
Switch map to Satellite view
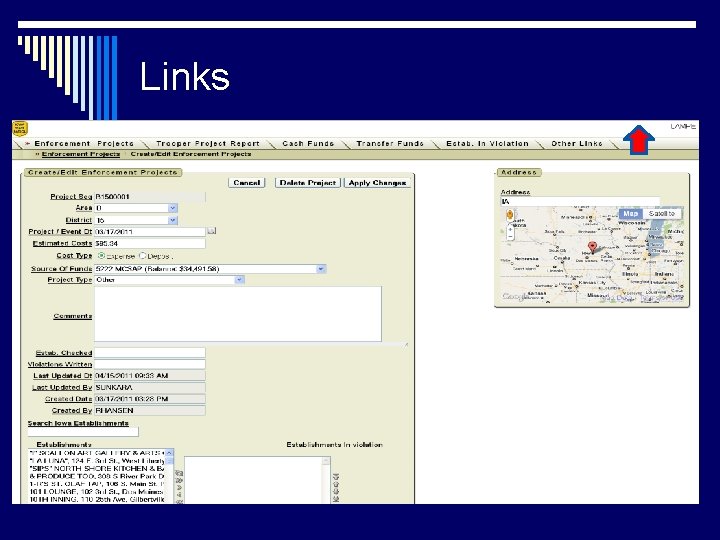point(662,214)
